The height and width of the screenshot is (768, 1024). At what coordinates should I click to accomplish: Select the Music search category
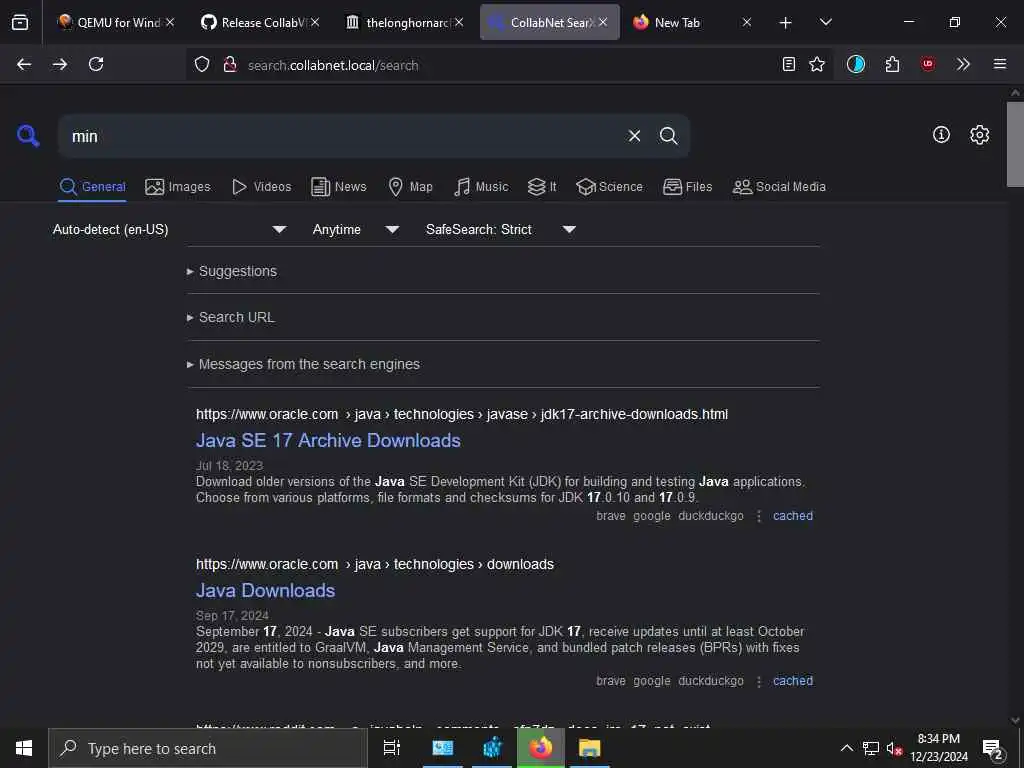pyautogui.click(x=481, y=187)
